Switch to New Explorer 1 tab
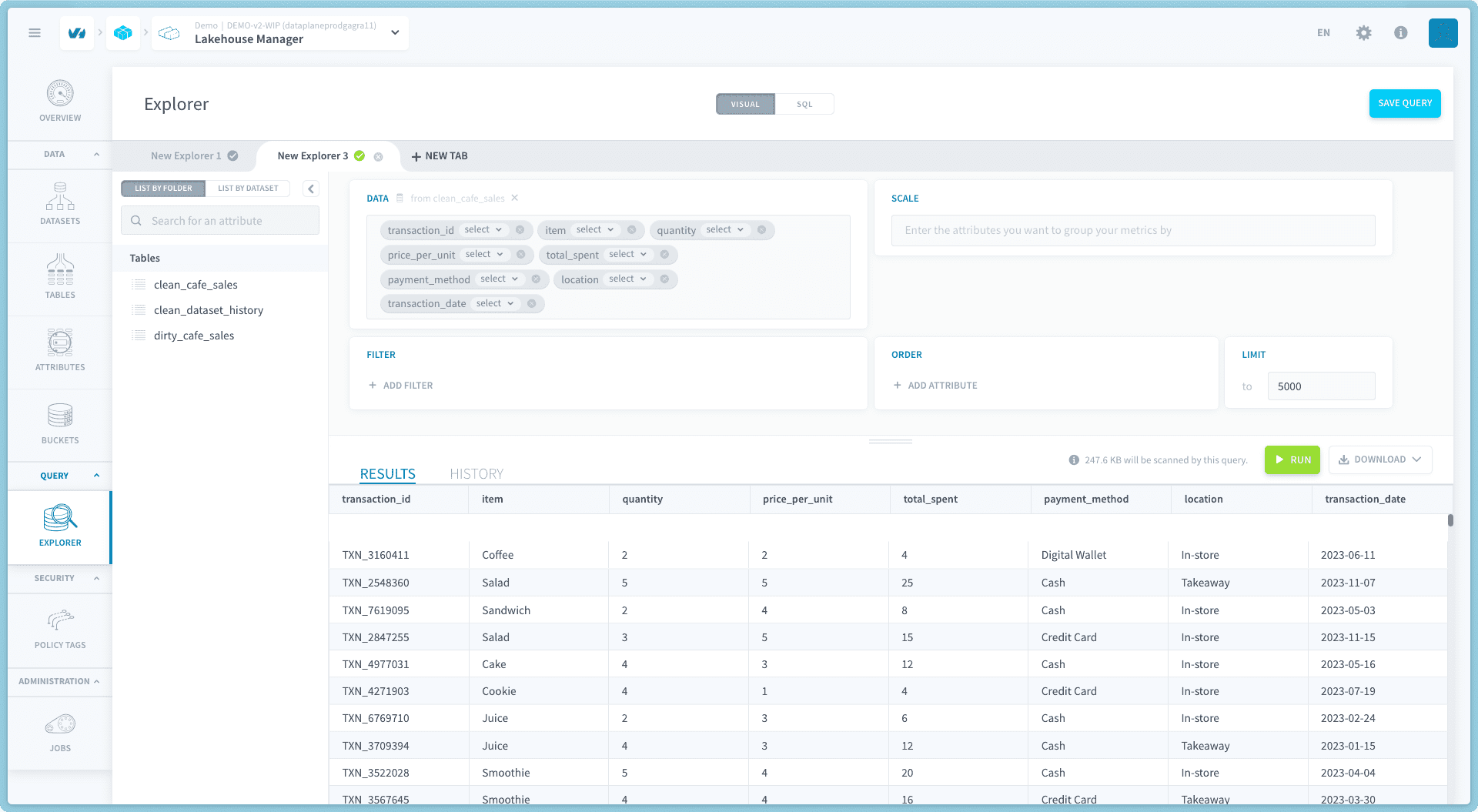Image resolution: width=1478 pixels, height=812 pixels. pos(186,156)
